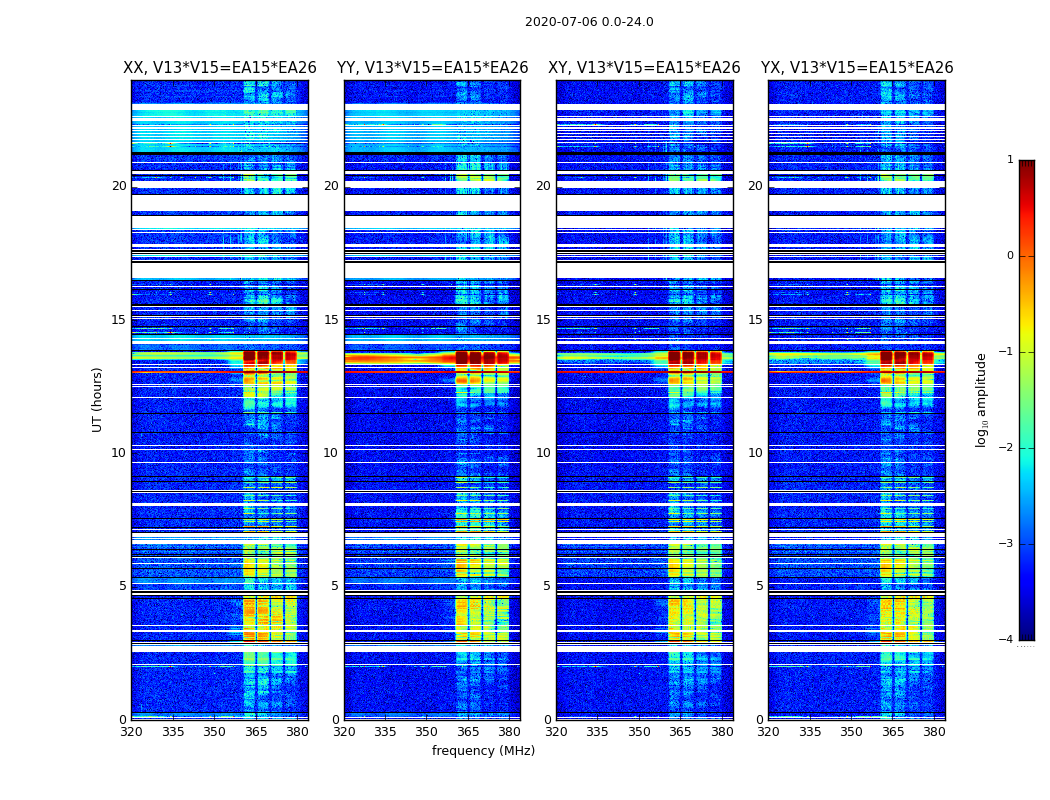Click the YY, V13*V15=EA15*EA26 panel title
Image resolution: width=1050 pixels, height=800 pixels.
click(x=433, y=68)
